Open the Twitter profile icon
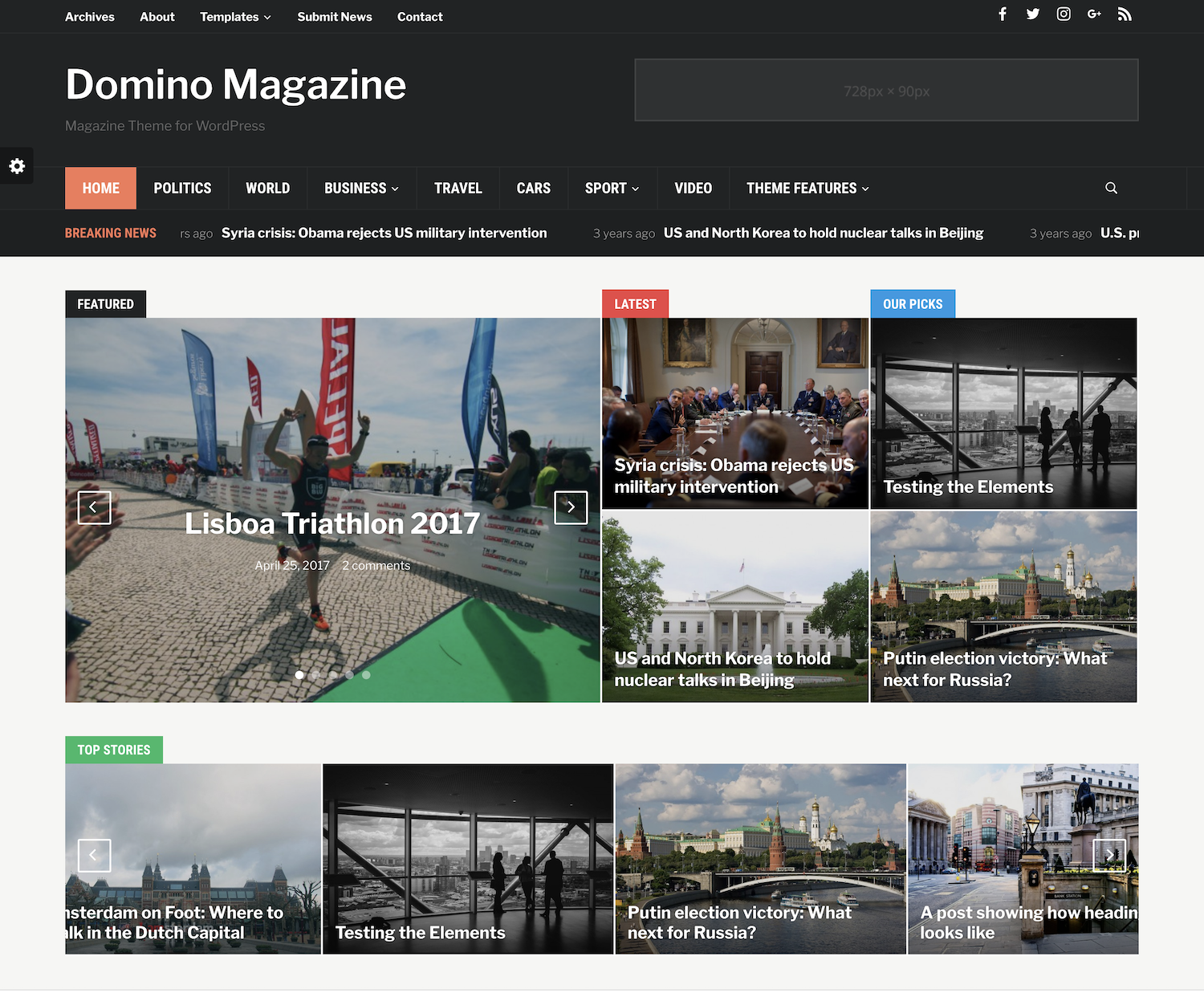This screenshot has height=1005, width=1204. 1032,14
